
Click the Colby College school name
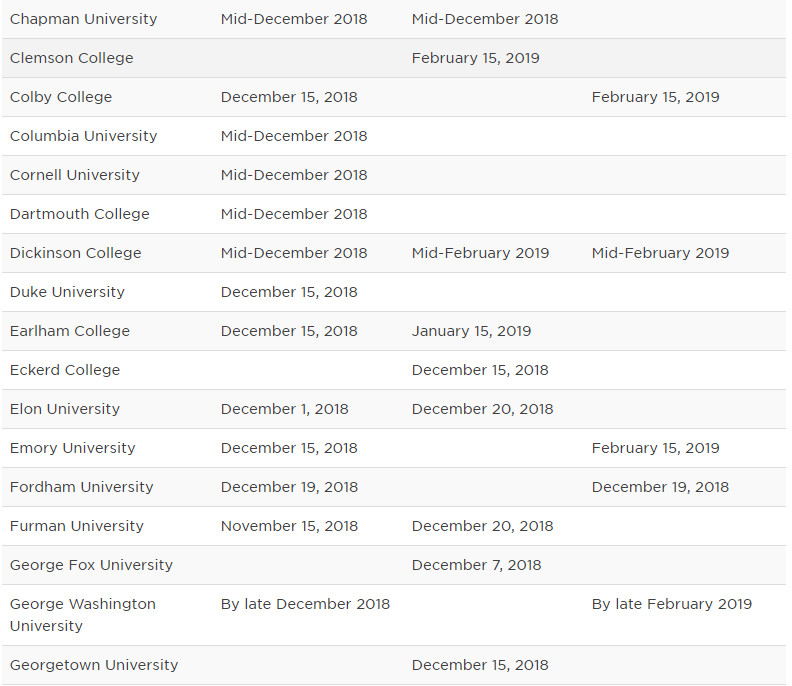pos(61,97)
